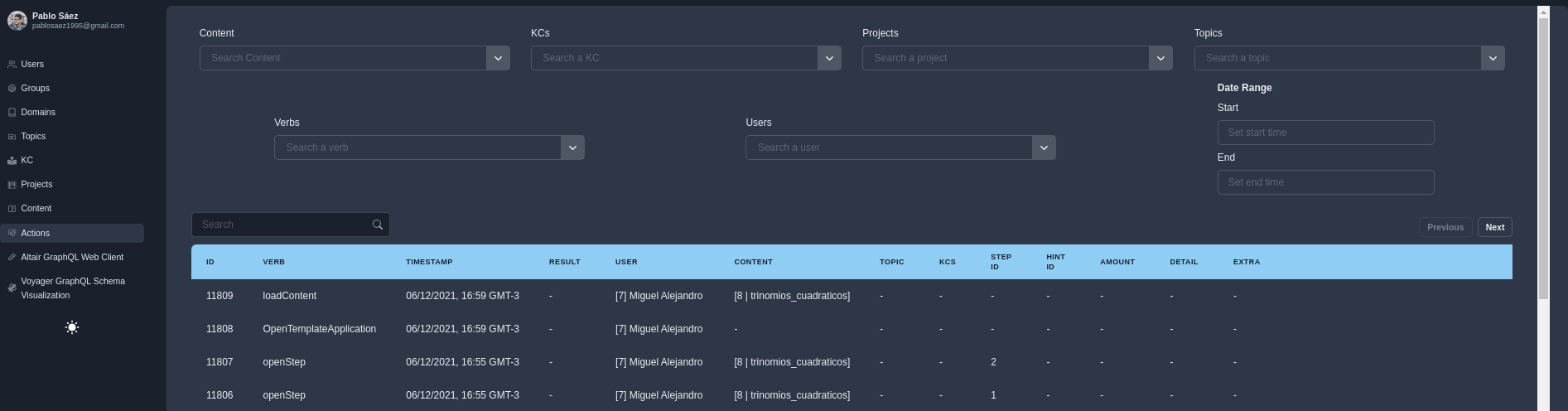This screenshot has height=411, width=1568.
Task: Click the Users icon in sidebar
Action: 12,64
